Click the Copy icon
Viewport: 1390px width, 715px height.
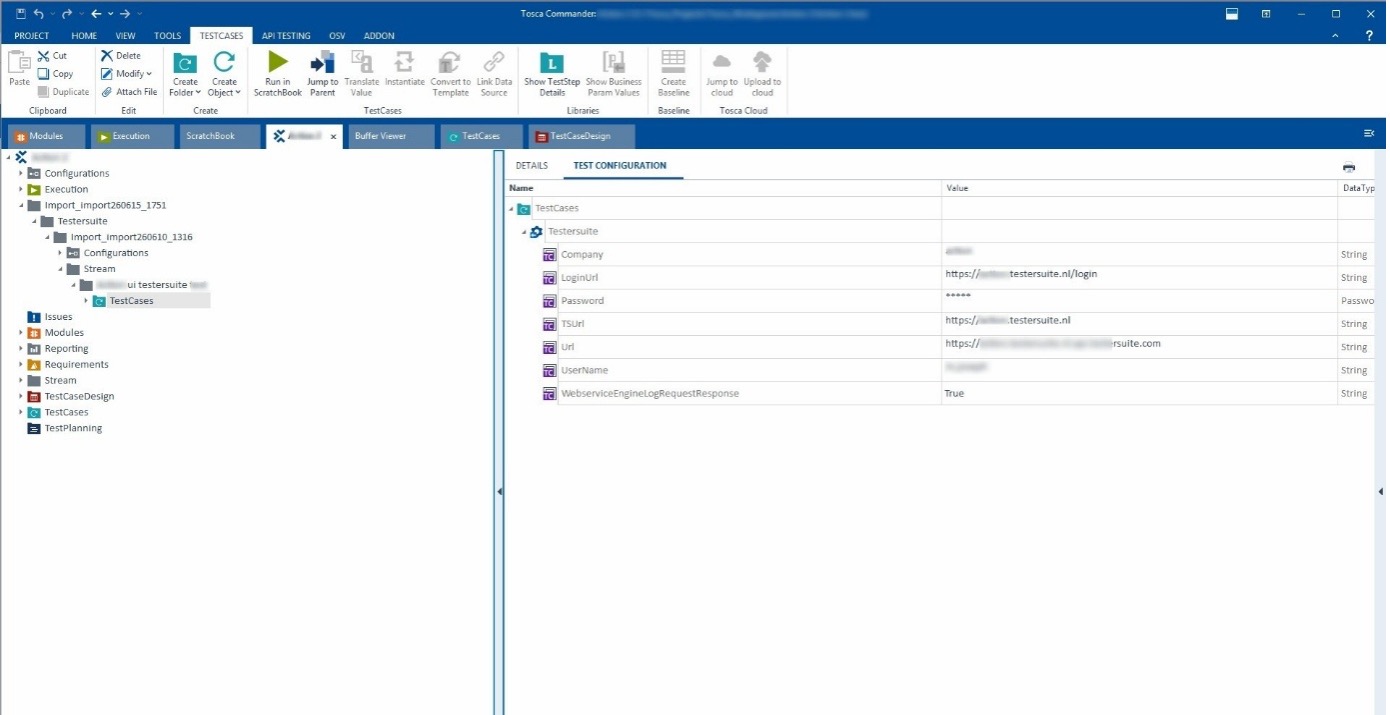tap(44, 74)
